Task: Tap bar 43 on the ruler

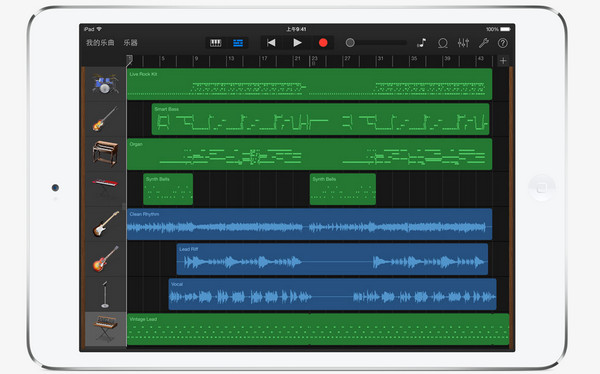Action: point(481,59)
